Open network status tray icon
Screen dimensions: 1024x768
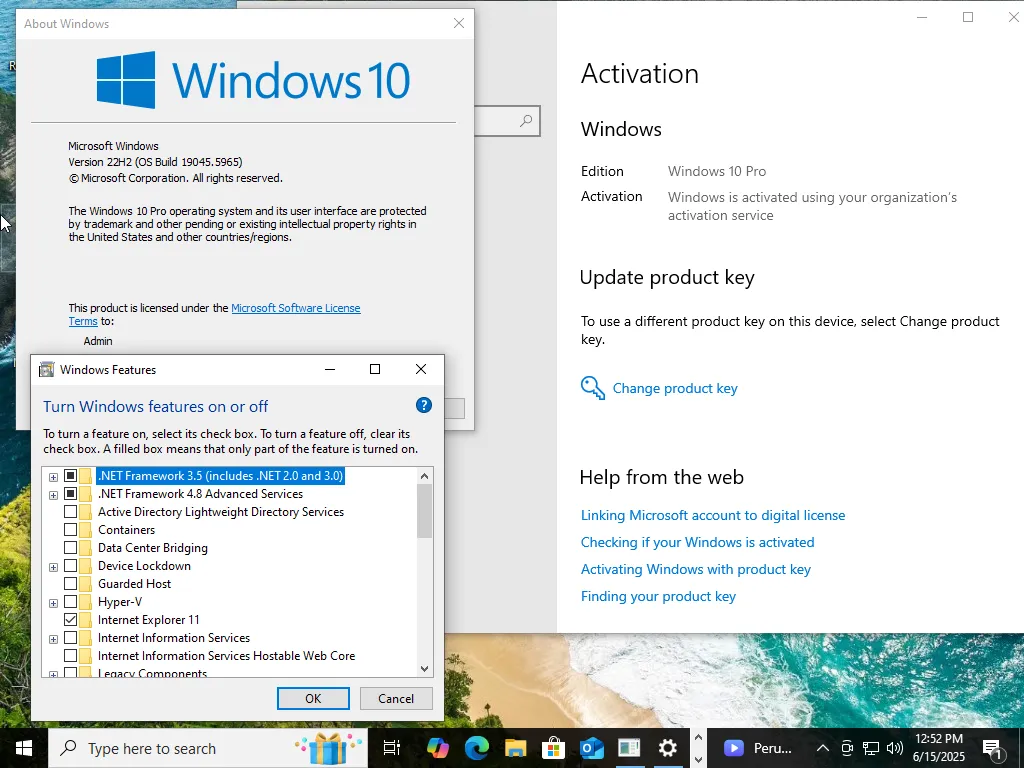(871, 748)
